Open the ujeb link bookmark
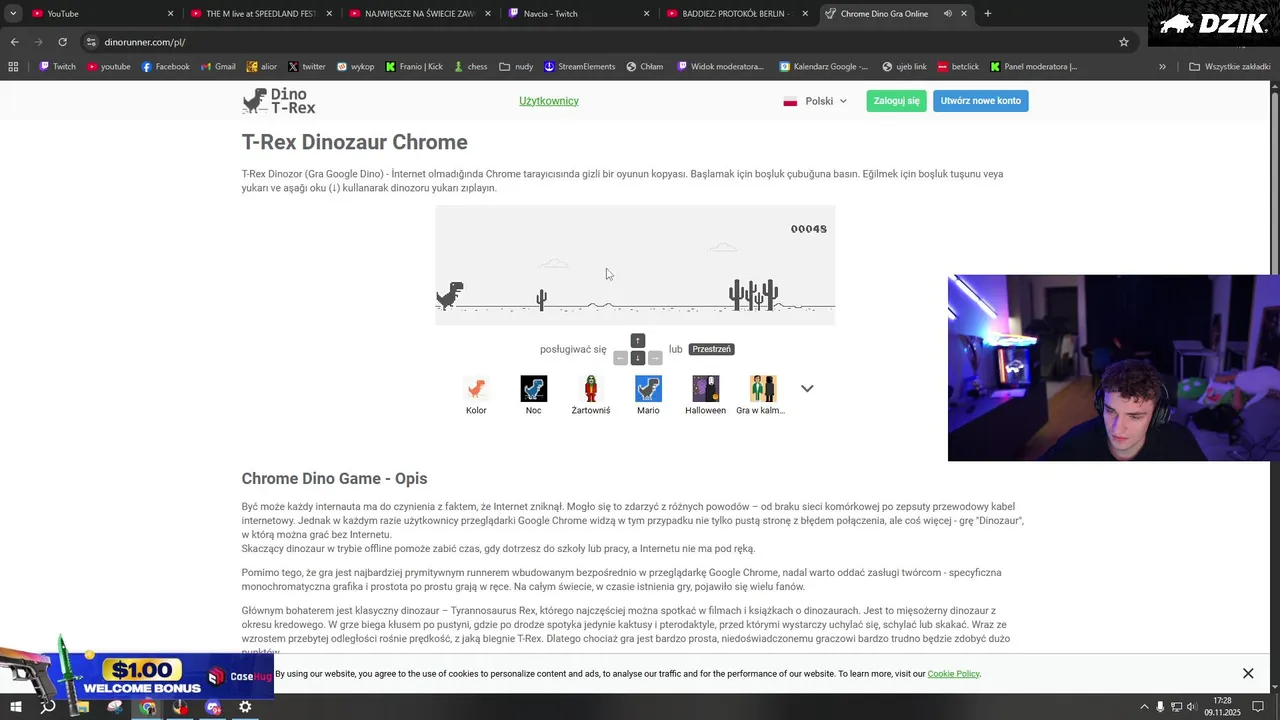This screenshot has width=1280, height=720. click(x=905, y=67)
